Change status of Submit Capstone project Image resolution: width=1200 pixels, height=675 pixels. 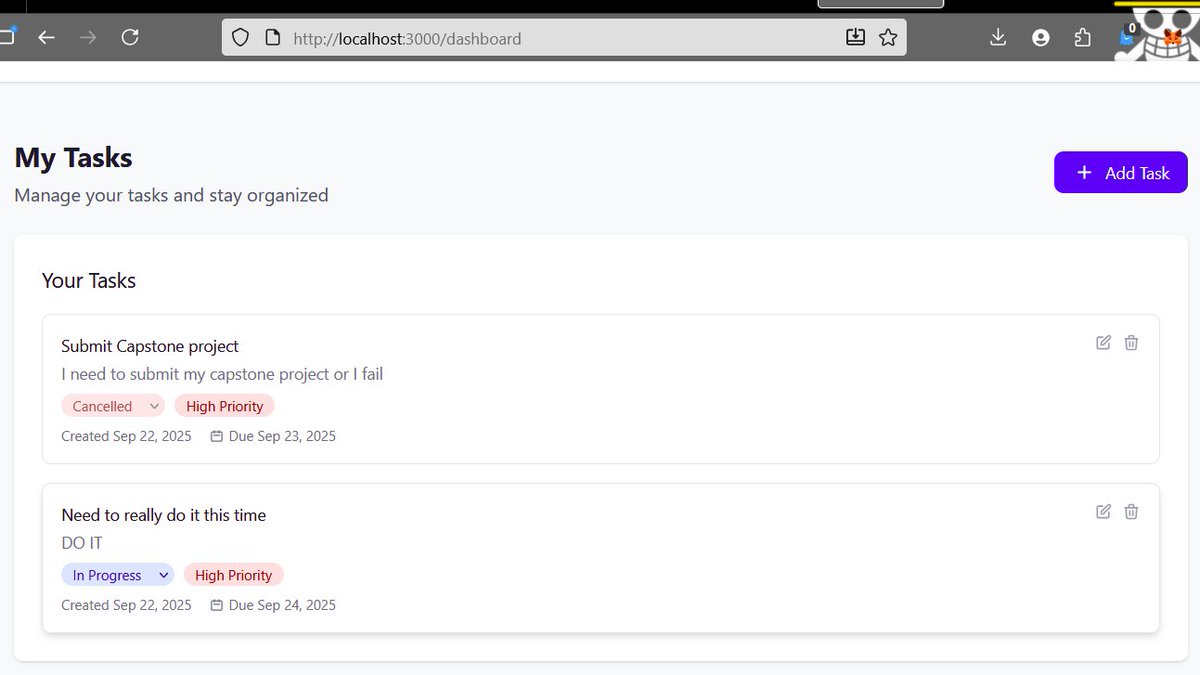112,406
